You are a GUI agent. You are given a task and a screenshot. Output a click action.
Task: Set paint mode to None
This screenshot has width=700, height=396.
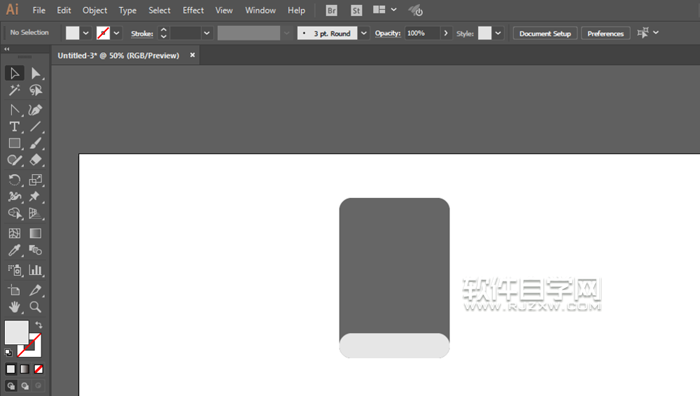(x=39, y=369)
